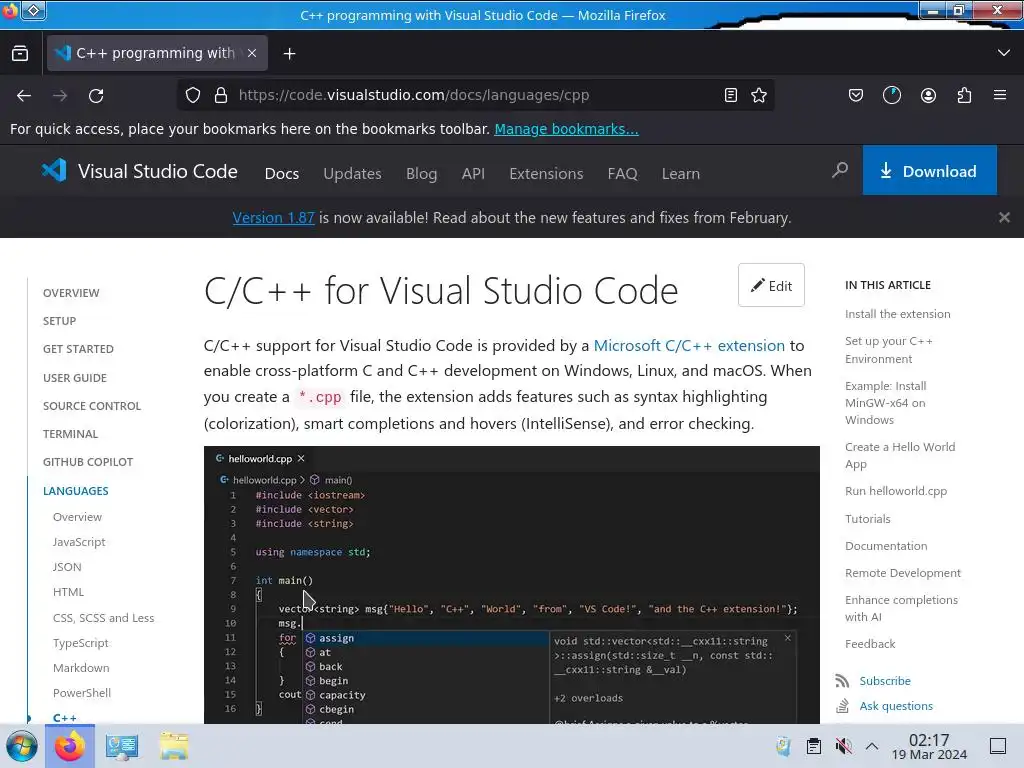Click the Manage bookmarks link
This screenshot has width=1024, height=768.
pos(566,129)
